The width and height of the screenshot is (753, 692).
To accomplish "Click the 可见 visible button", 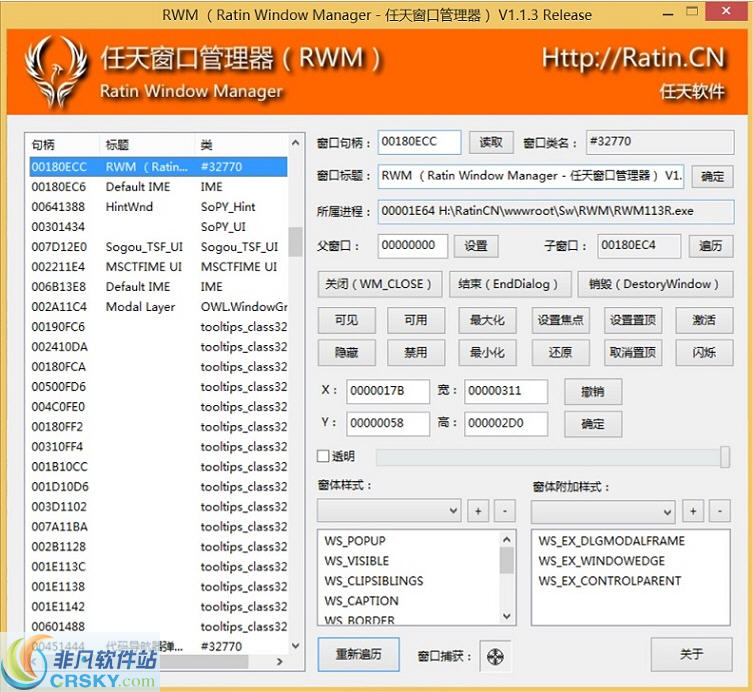I will point(347,320).
